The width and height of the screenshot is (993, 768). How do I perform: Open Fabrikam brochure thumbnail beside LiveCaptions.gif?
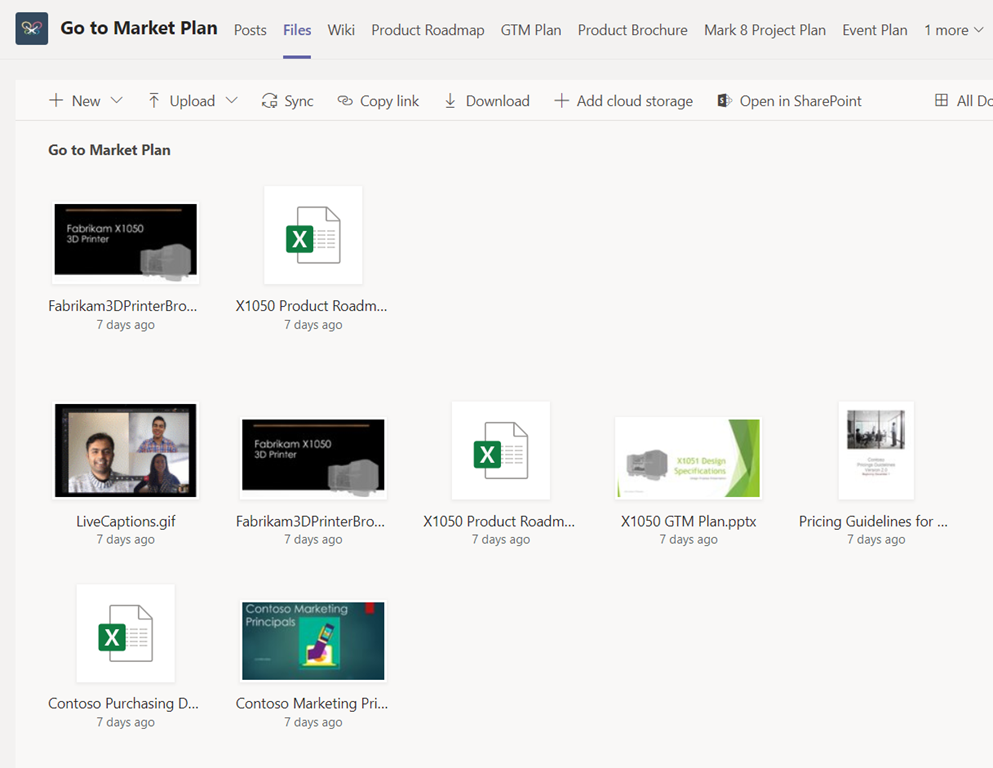pos(313,458)
